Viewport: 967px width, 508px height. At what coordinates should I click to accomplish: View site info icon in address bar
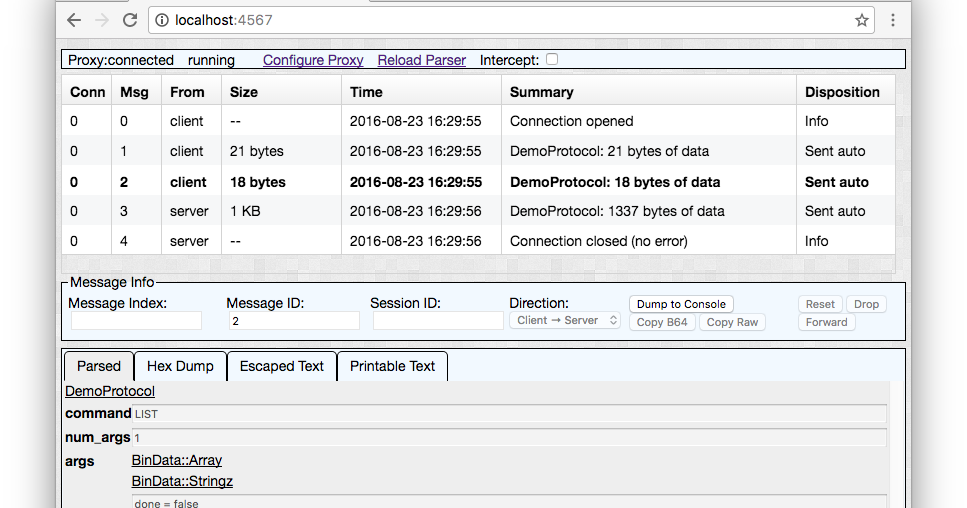(x=163, y=20)
